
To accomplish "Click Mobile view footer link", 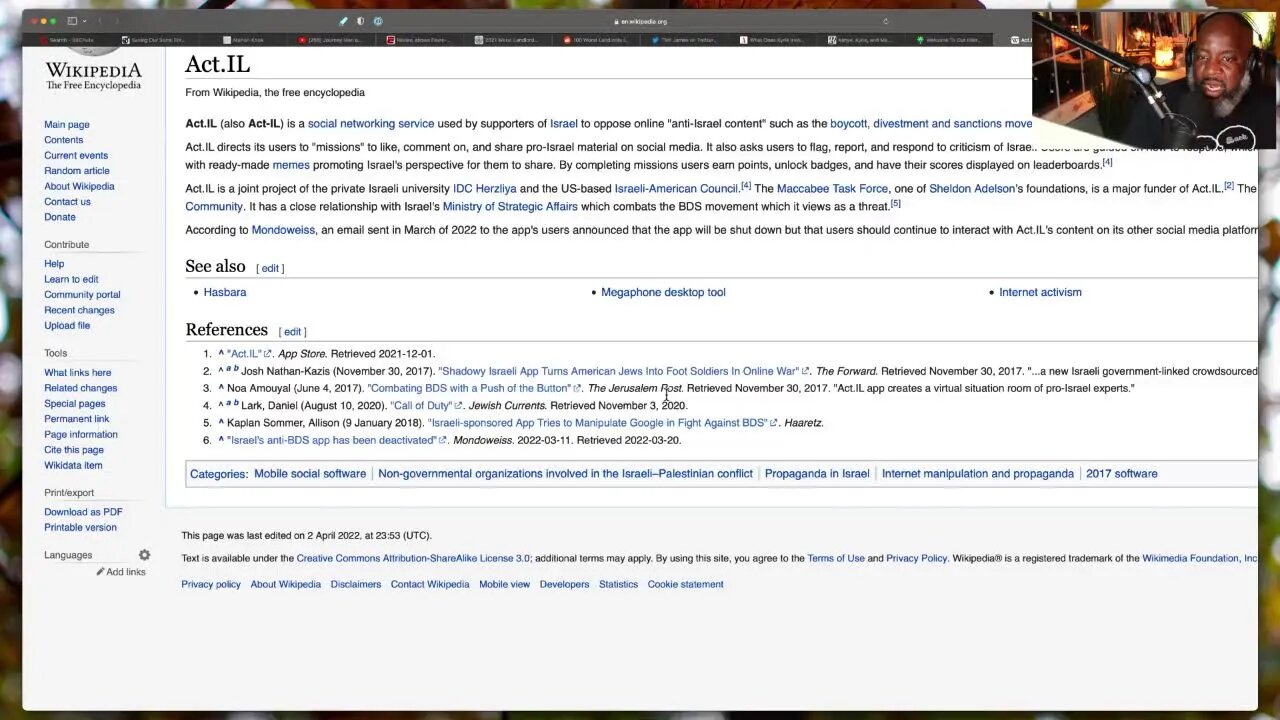I will pos(504,584).
